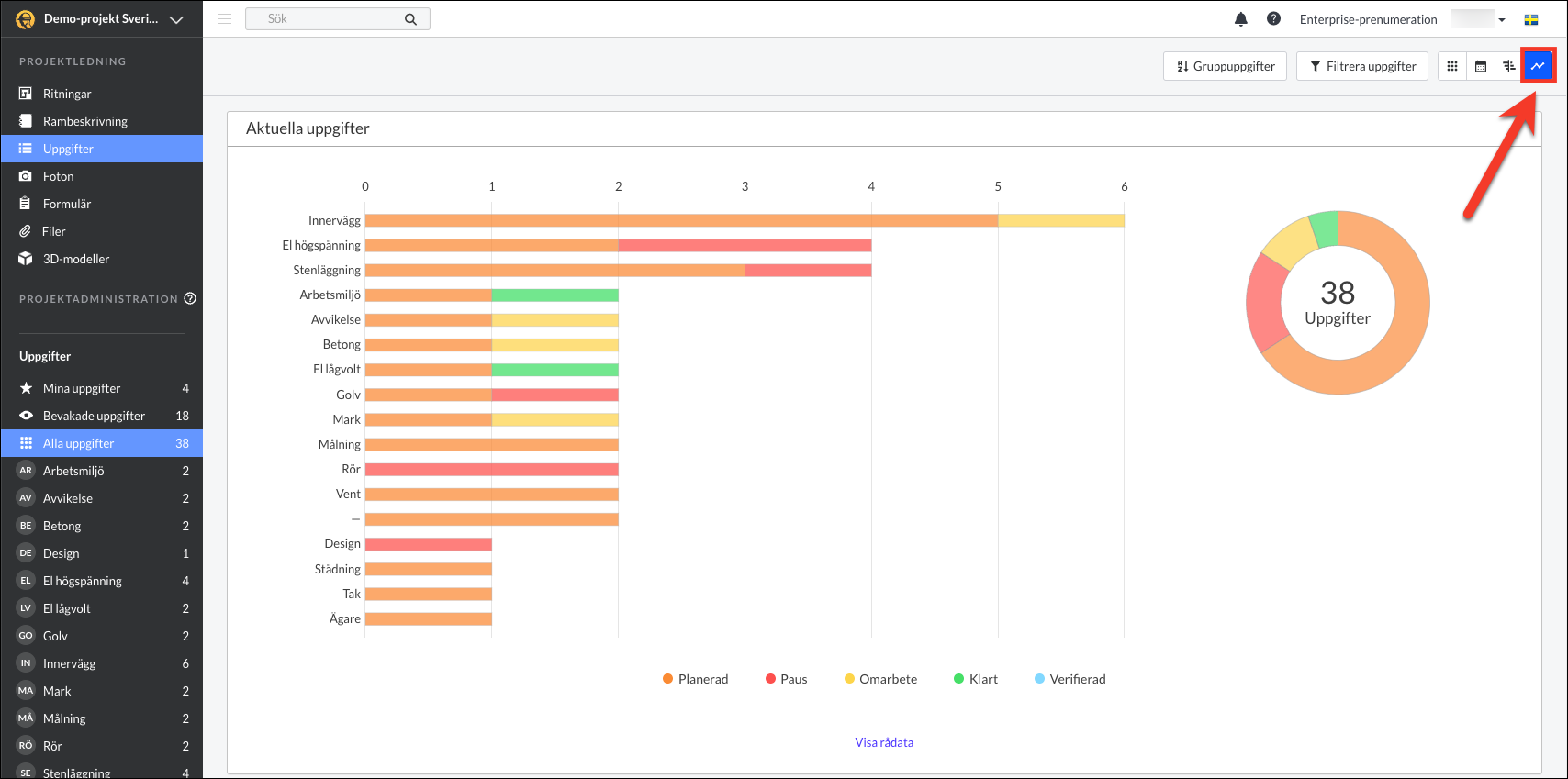Screen dimensions: 1568x779
Task: Click the hamburger menu icon
Action: point(224,19)
